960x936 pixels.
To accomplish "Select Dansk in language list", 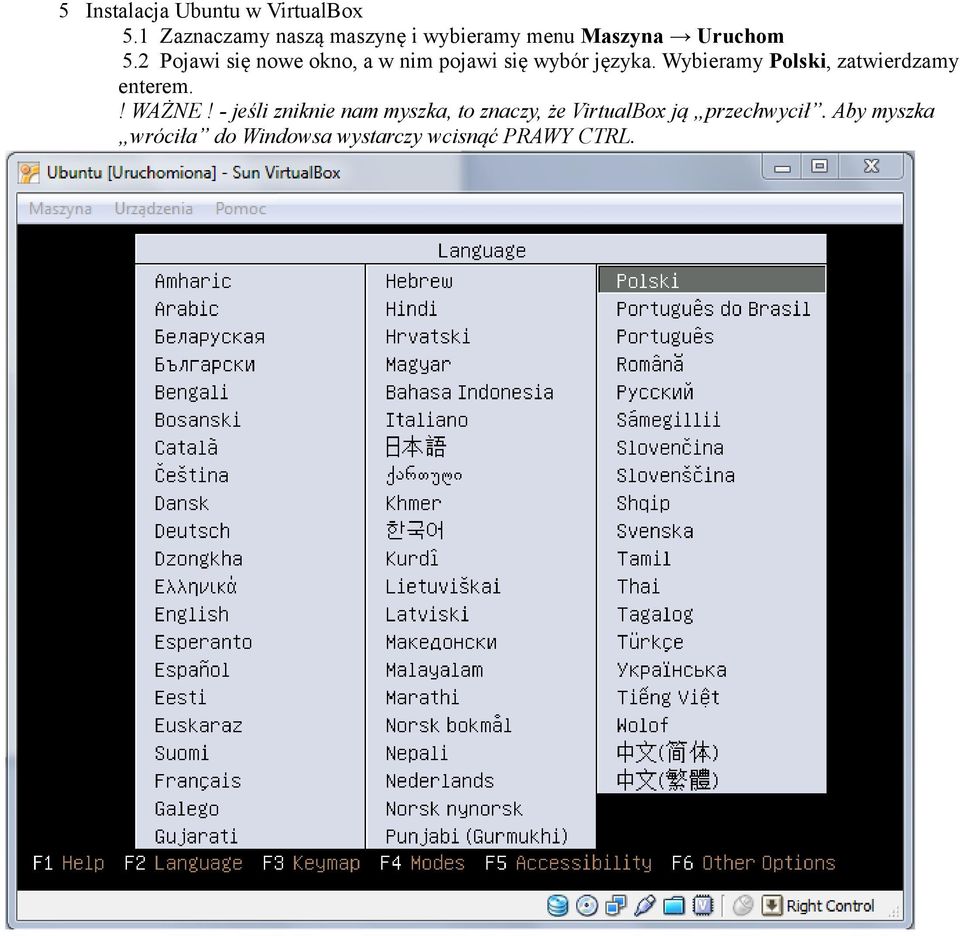I will [x=181, y=503].
